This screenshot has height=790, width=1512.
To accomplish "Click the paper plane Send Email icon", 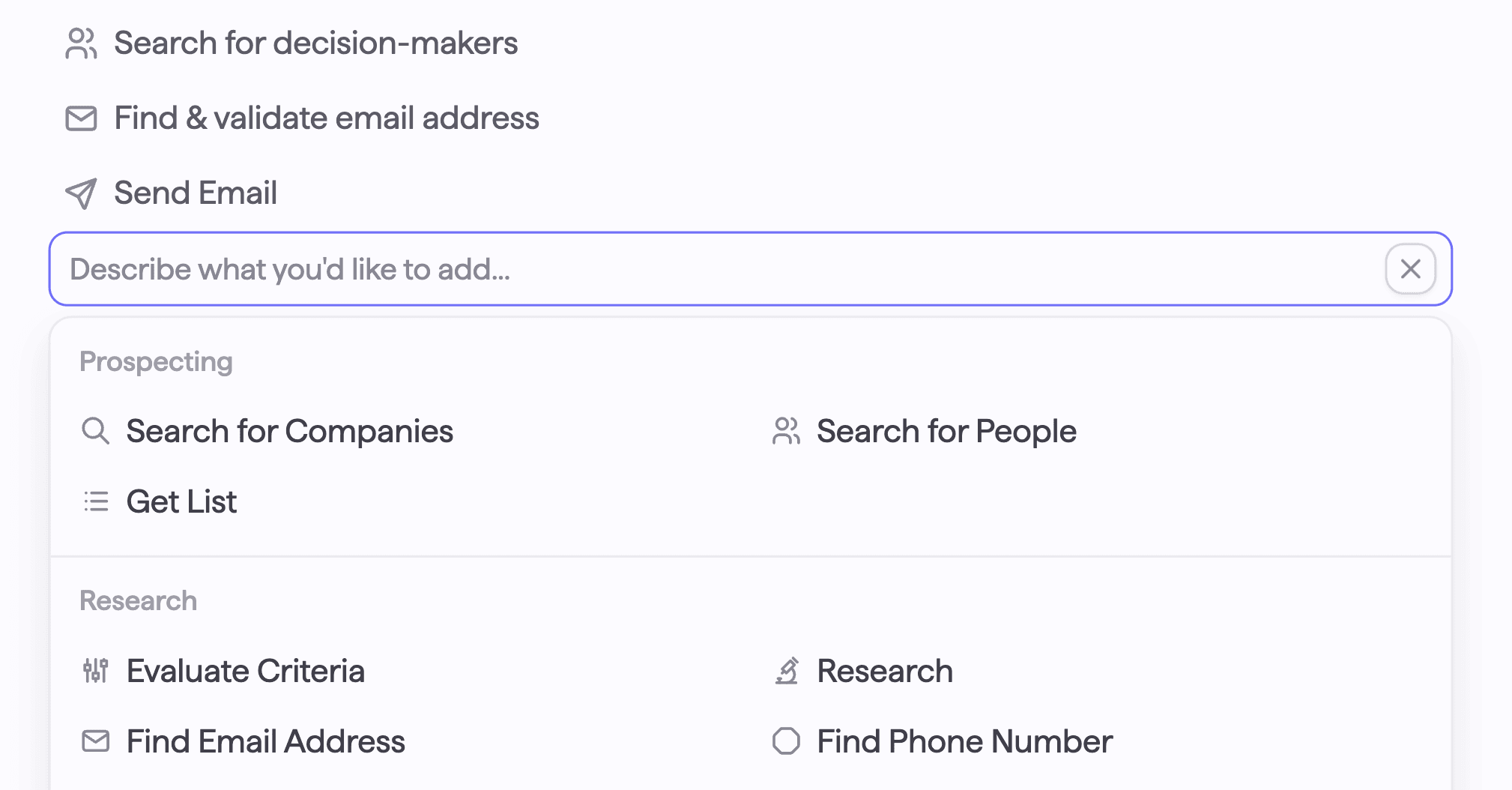I will (x=81, y=193).
